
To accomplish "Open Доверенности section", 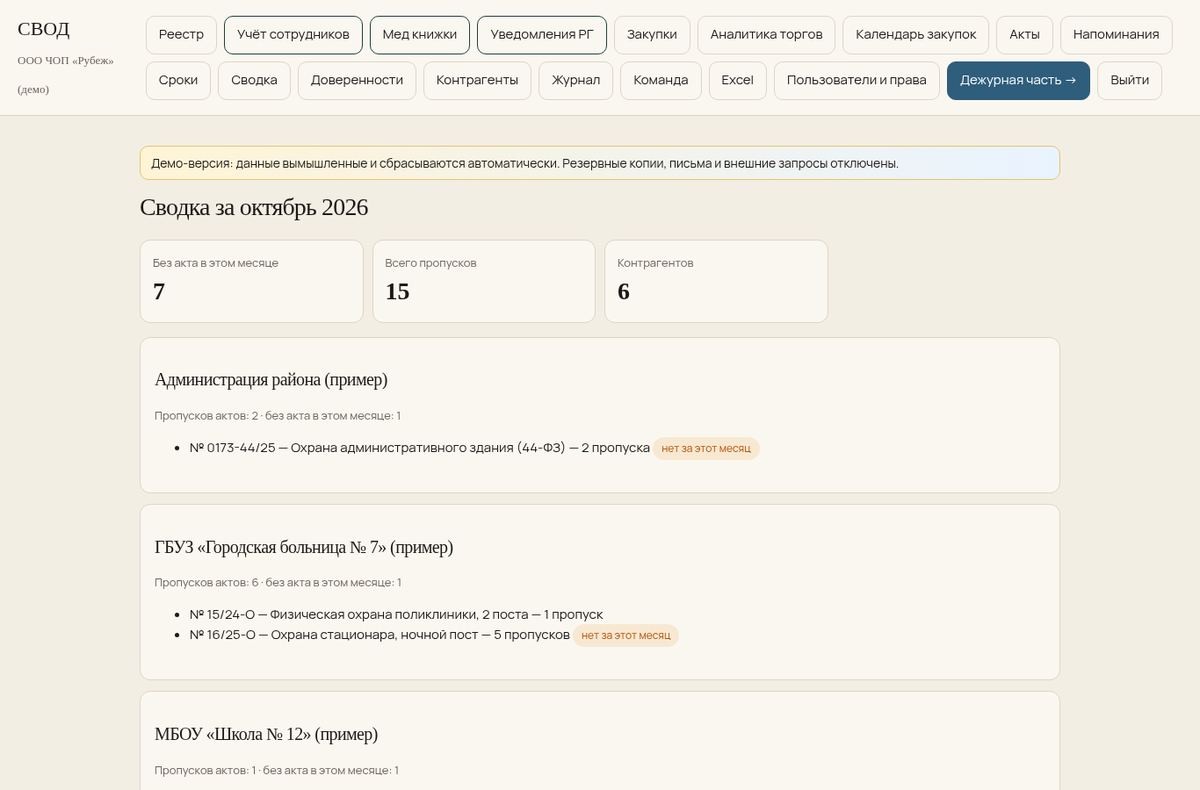I will point(357,80).
